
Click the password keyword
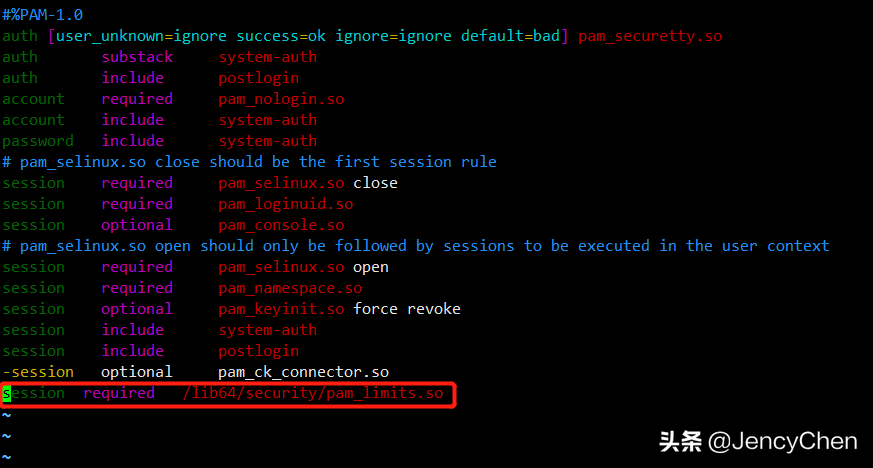pos(38,141)
